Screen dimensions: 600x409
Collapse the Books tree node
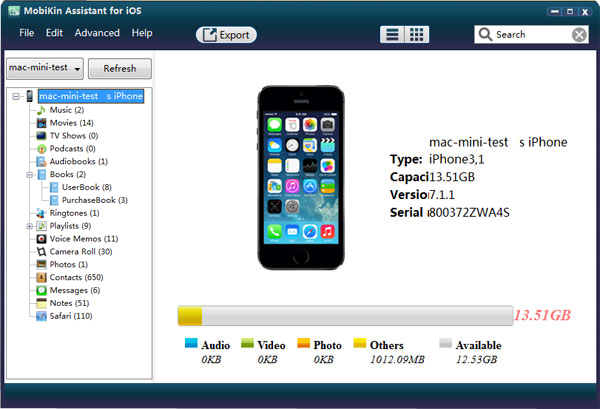click(29, 174)
